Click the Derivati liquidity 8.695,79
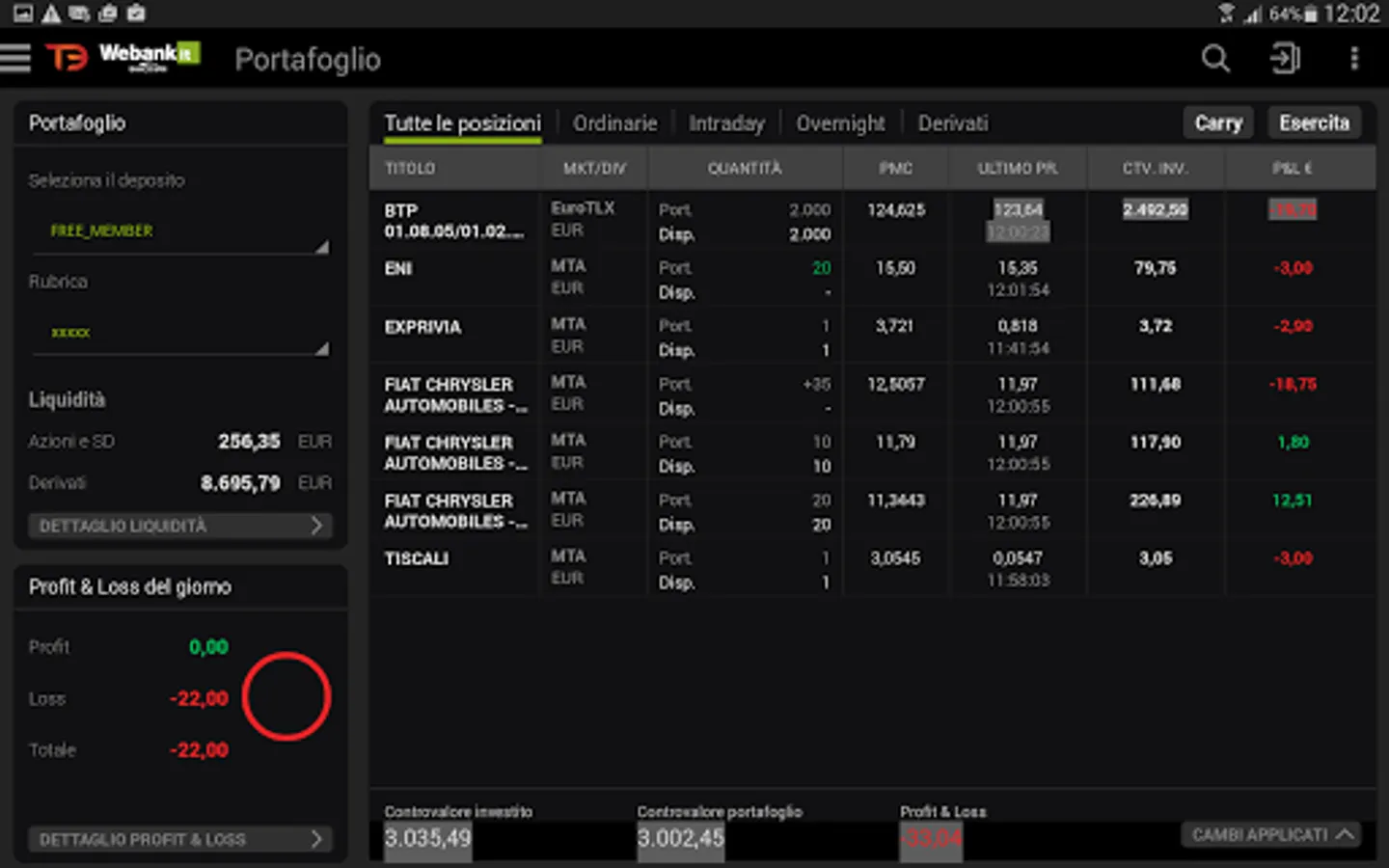 click(x=240, y=482)
